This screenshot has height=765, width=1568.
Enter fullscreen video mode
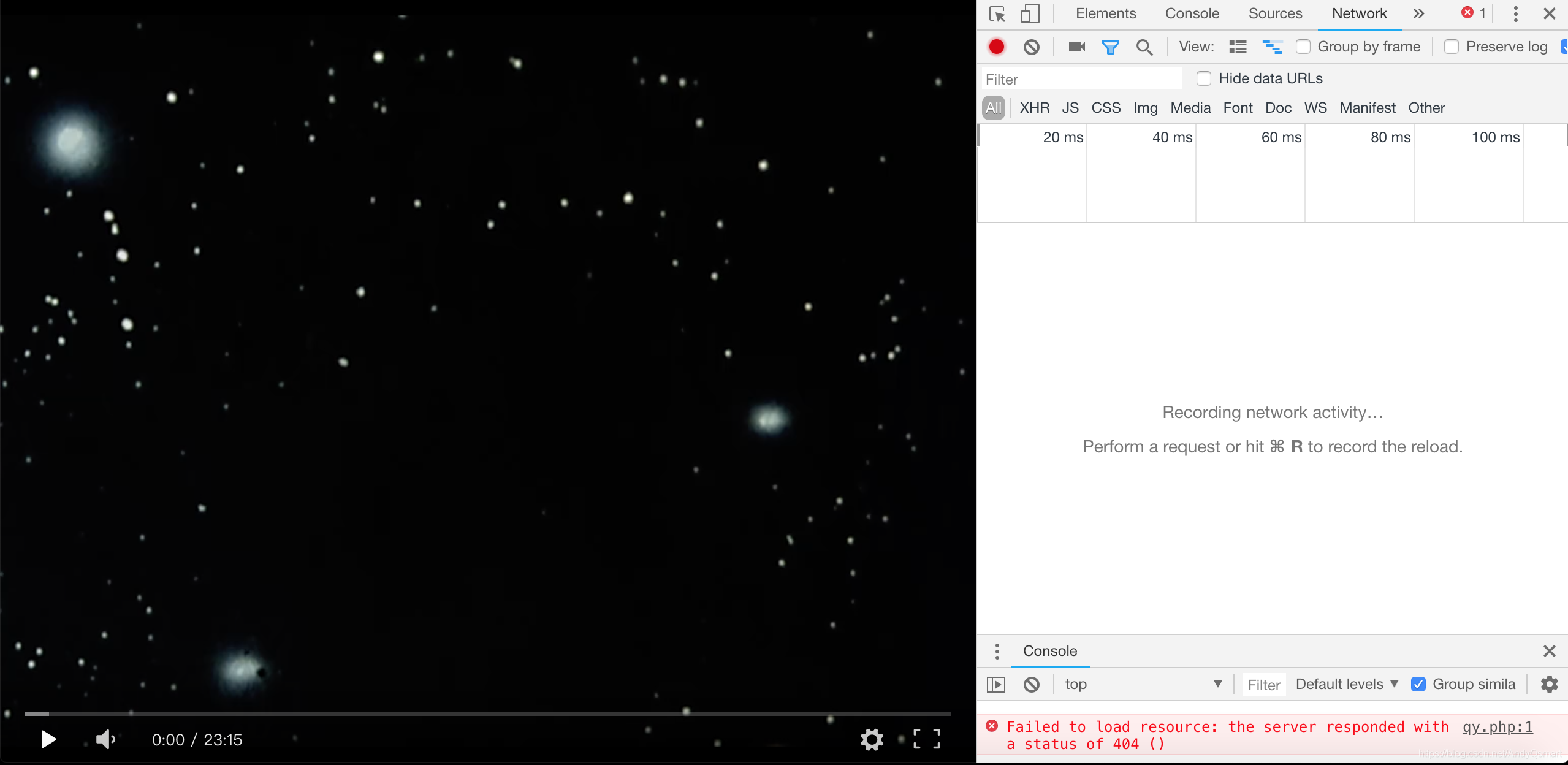(x=926, y=739)
